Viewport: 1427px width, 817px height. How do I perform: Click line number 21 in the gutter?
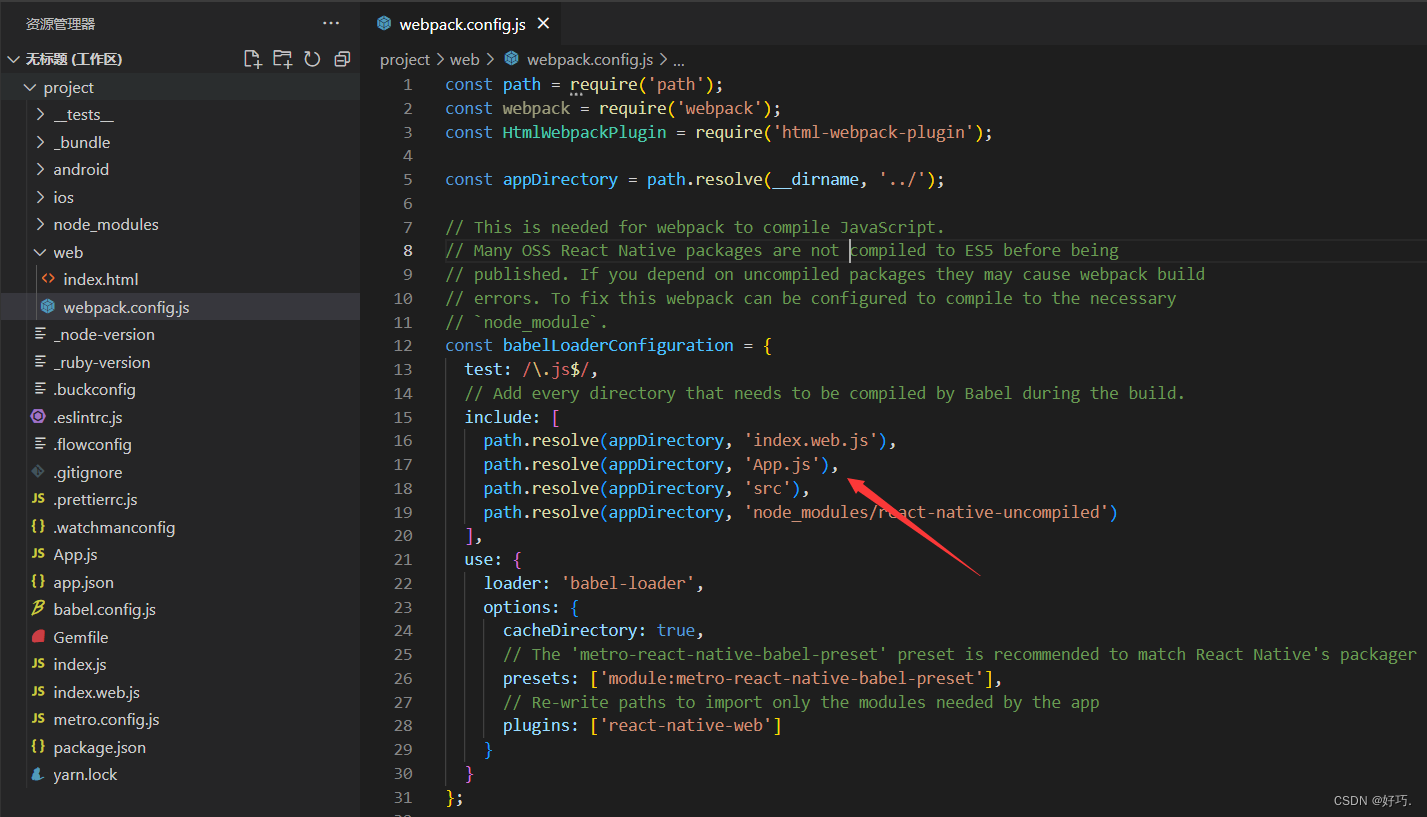pyautogui.click(x=403, y=559)
